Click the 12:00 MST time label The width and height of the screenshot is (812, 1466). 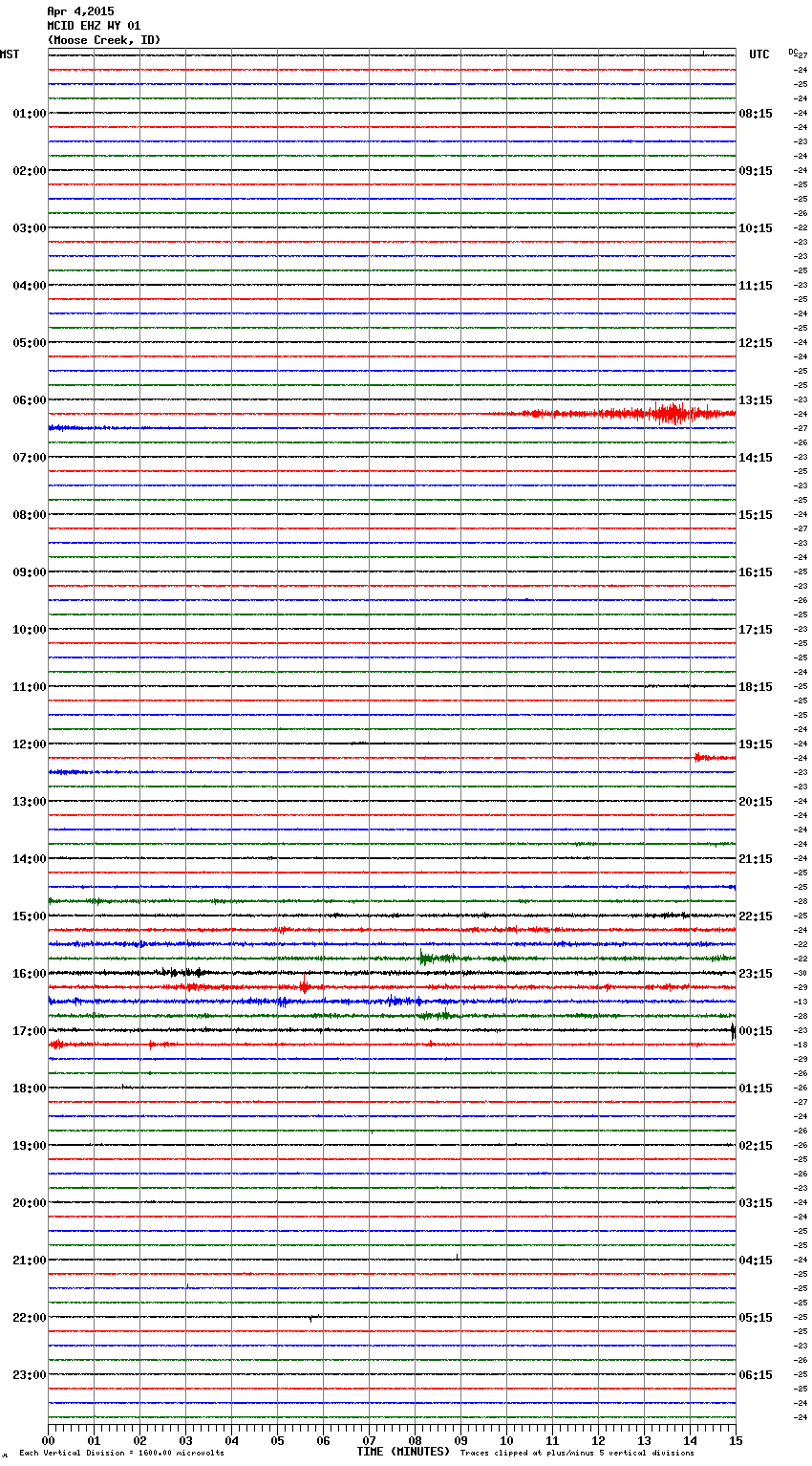point(29,744)
